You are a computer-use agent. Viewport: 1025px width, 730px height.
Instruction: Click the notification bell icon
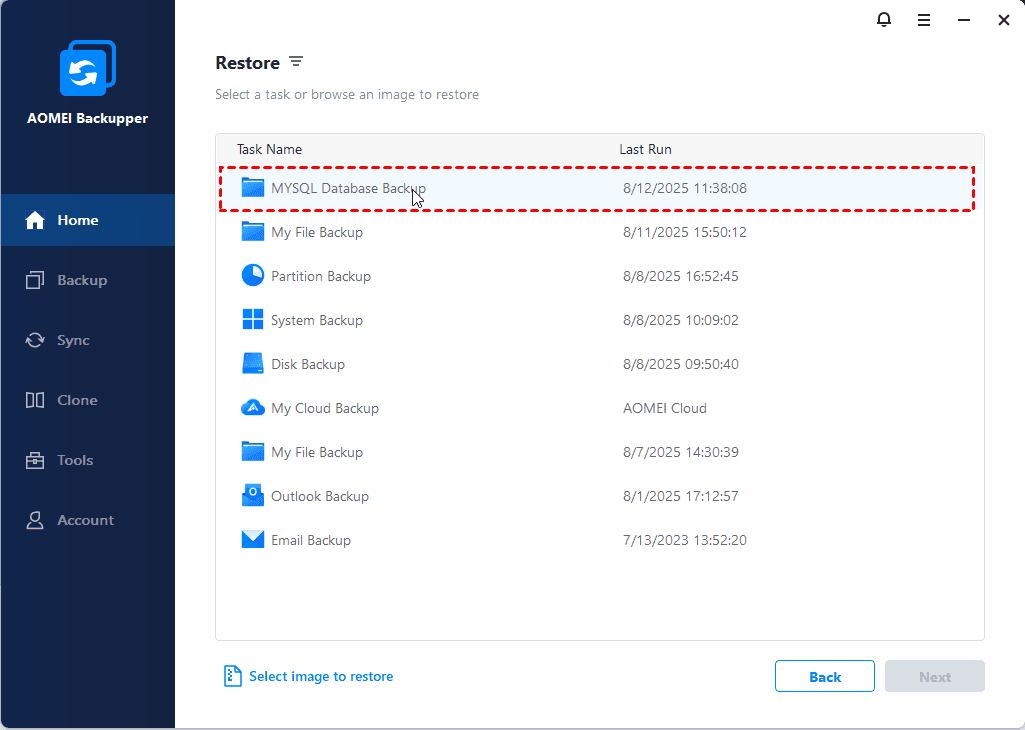(884, 20)
